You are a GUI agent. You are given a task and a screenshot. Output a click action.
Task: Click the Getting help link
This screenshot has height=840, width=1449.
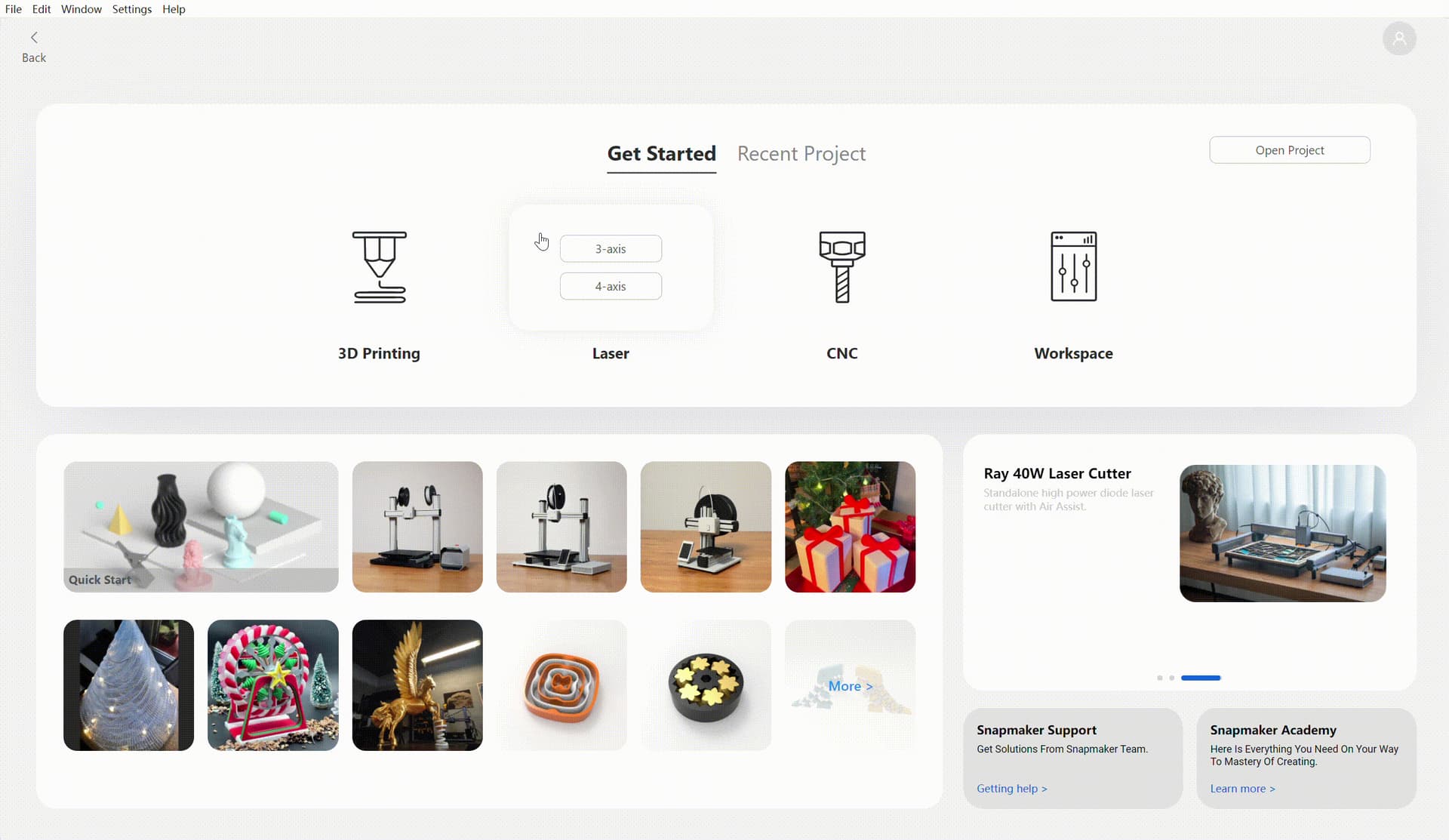pos(1011,789)
